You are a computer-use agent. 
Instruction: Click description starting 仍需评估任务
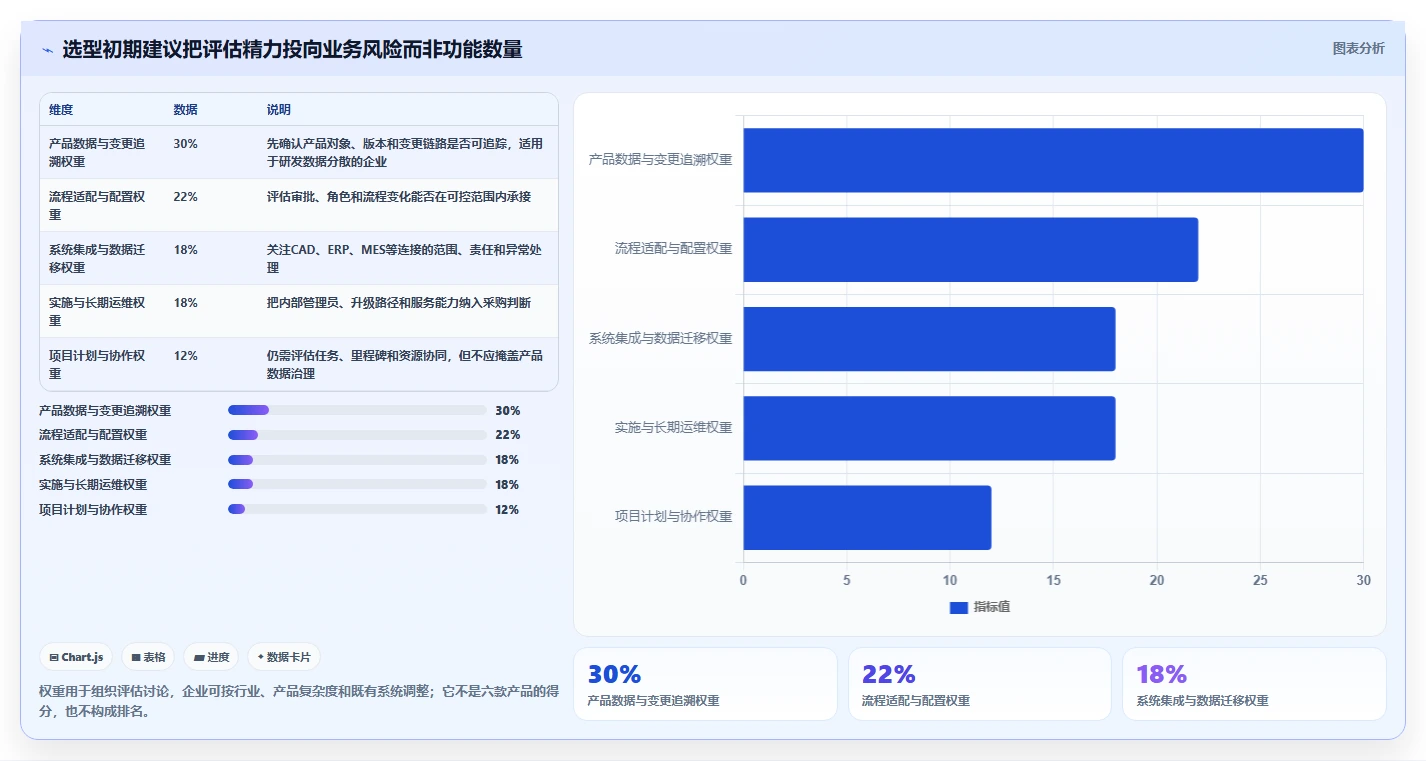pos(405,365)
